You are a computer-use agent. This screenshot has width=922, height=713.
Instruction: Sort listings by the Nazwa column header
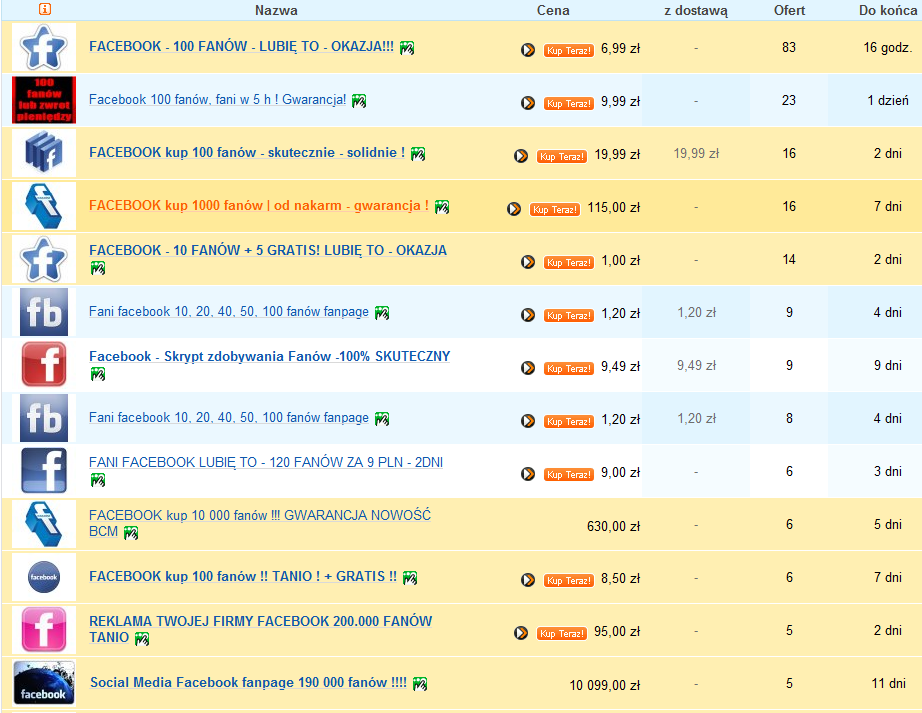point(276,10)
